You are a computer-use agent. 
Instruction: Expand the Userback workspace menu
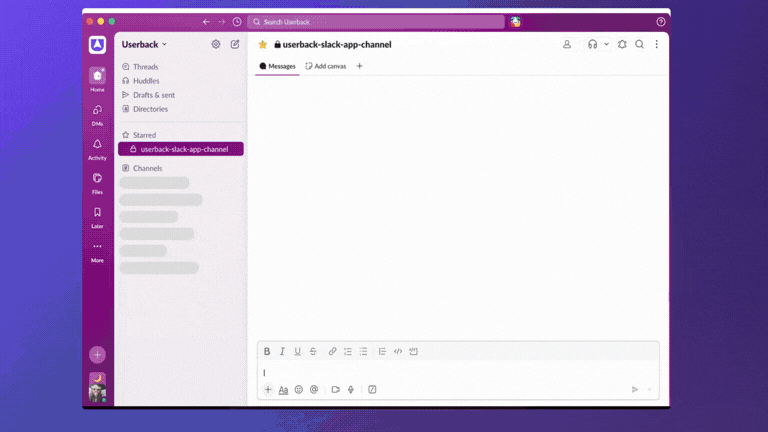tap(144, 44)
